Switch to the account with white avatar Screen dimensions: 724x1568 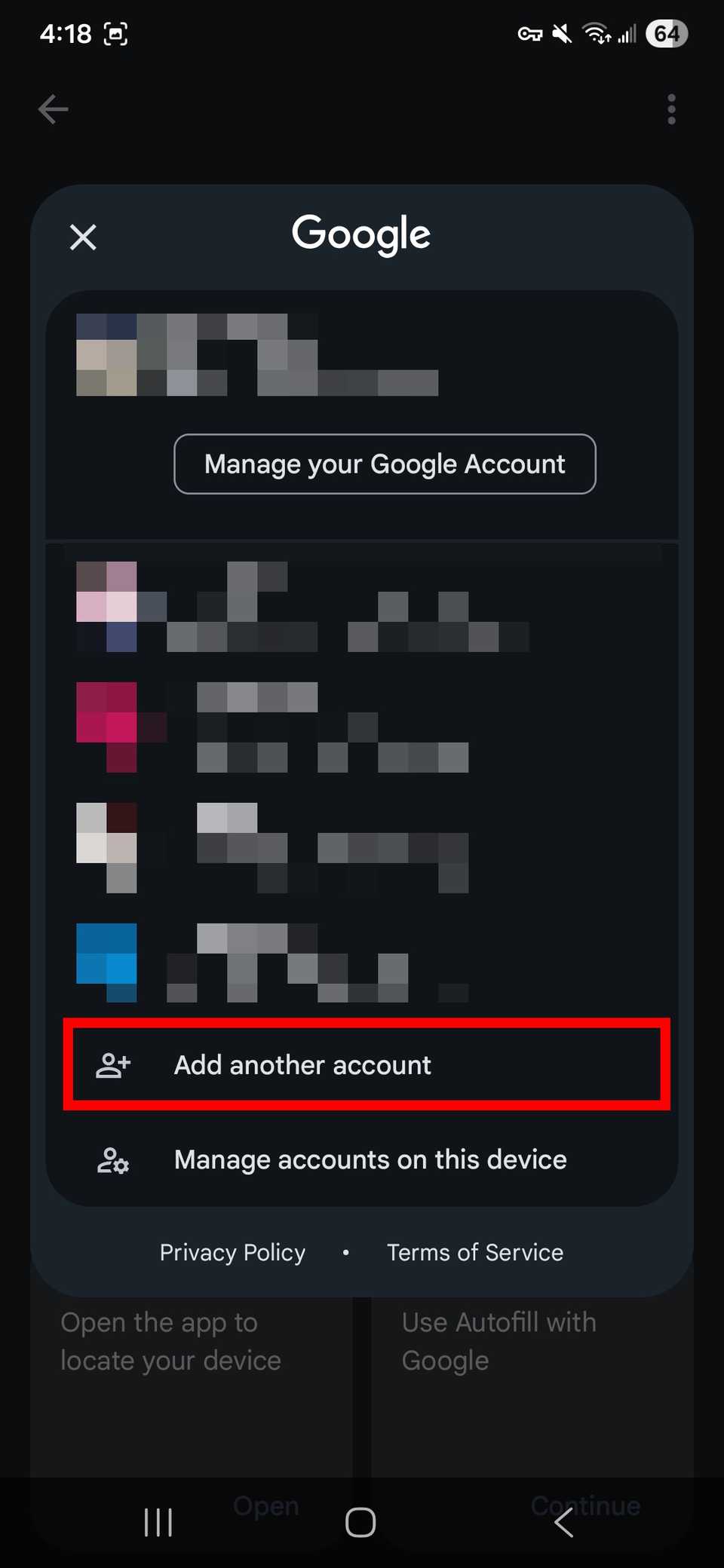(x=362, y=847)
